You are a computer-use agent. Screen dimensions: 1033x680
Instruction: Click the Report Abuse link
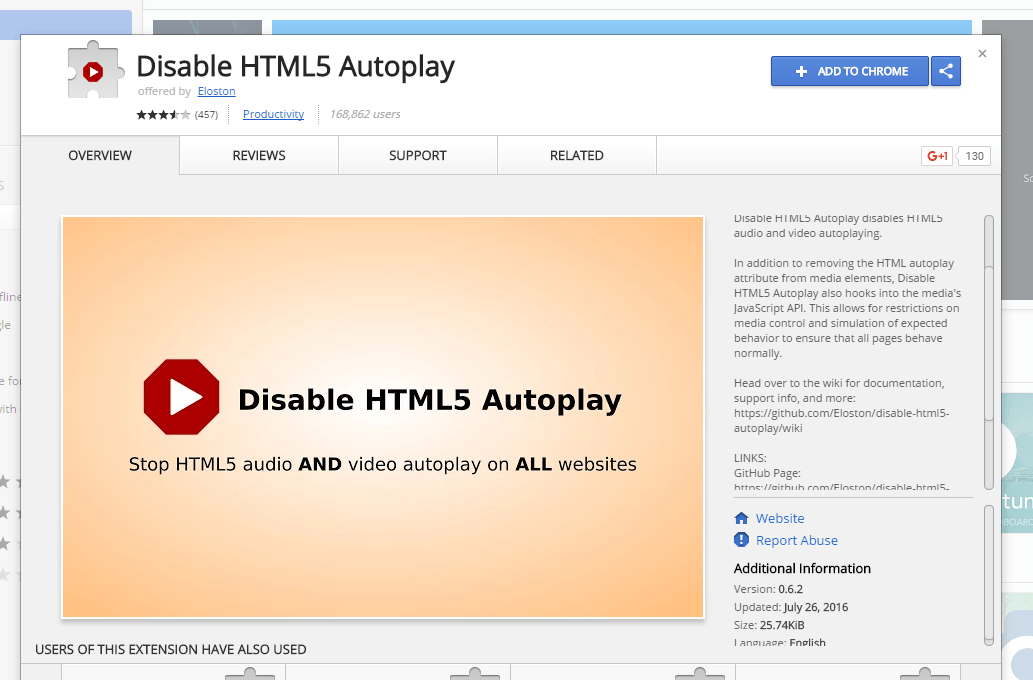pyautogui.click(x=796, y=540)
